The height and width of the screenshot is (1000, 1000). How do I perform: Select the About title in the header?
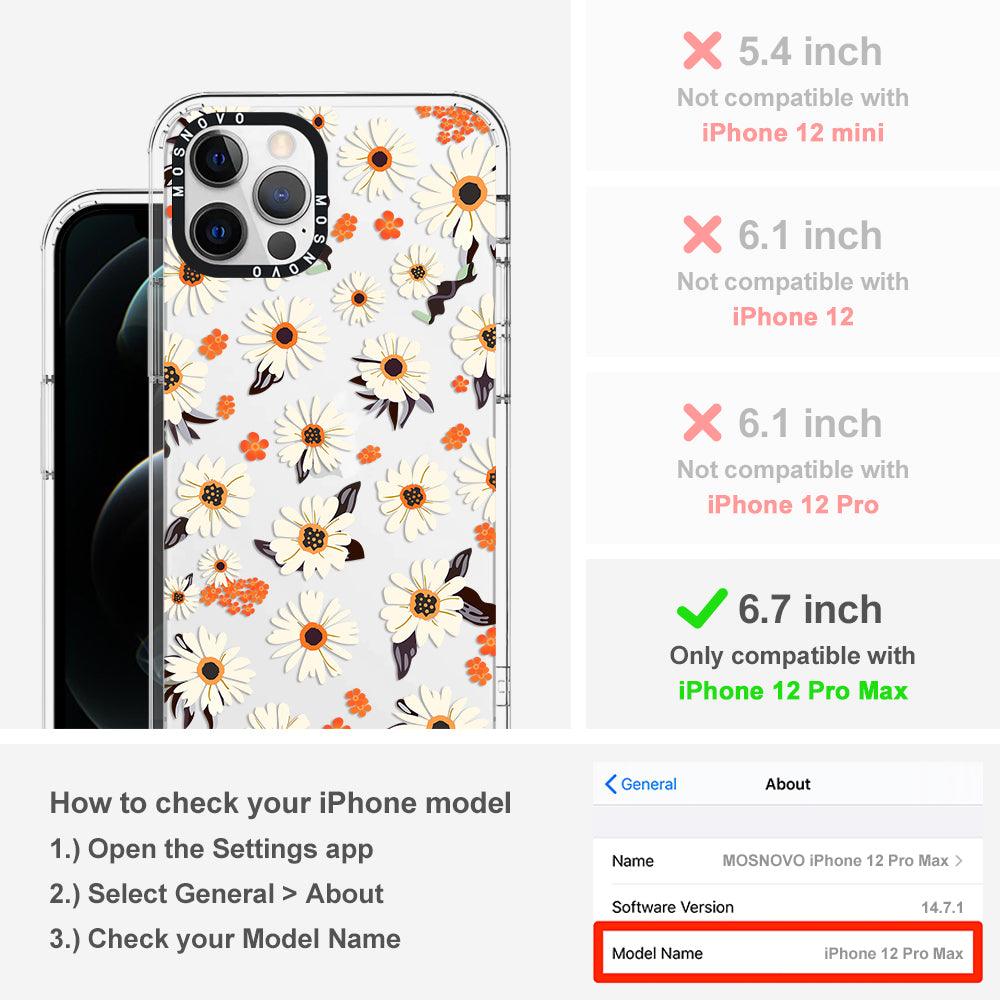tap(788, 784)
